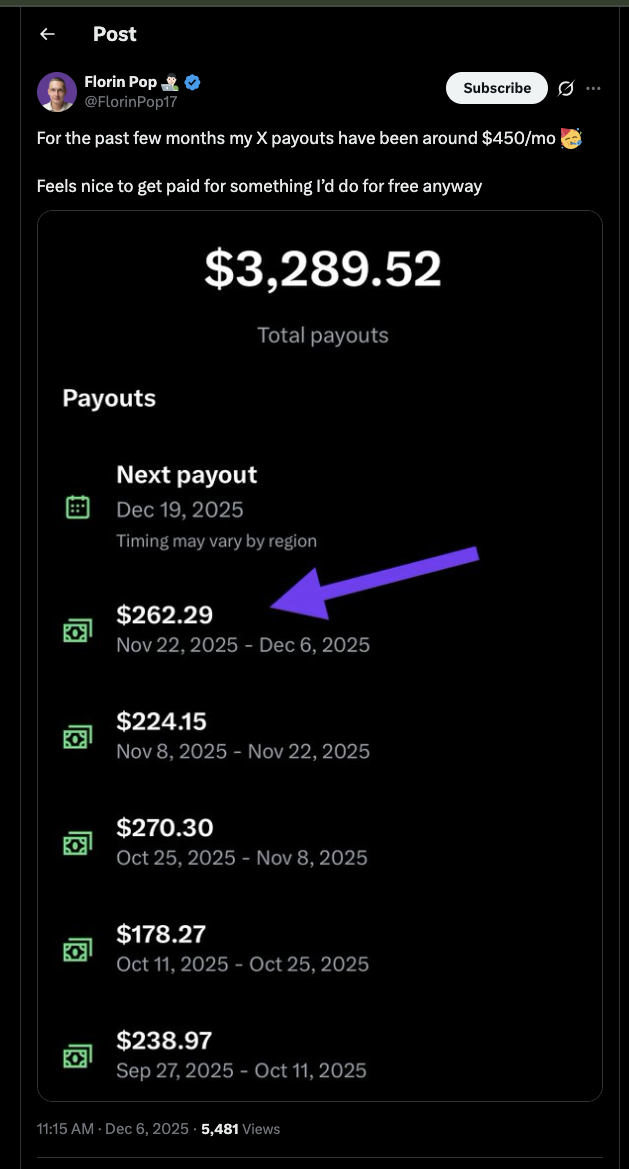This screenshot has width=629, height=1169.
Task: Open Florin Pop's profile via his display name
Action: coord(120,82)
